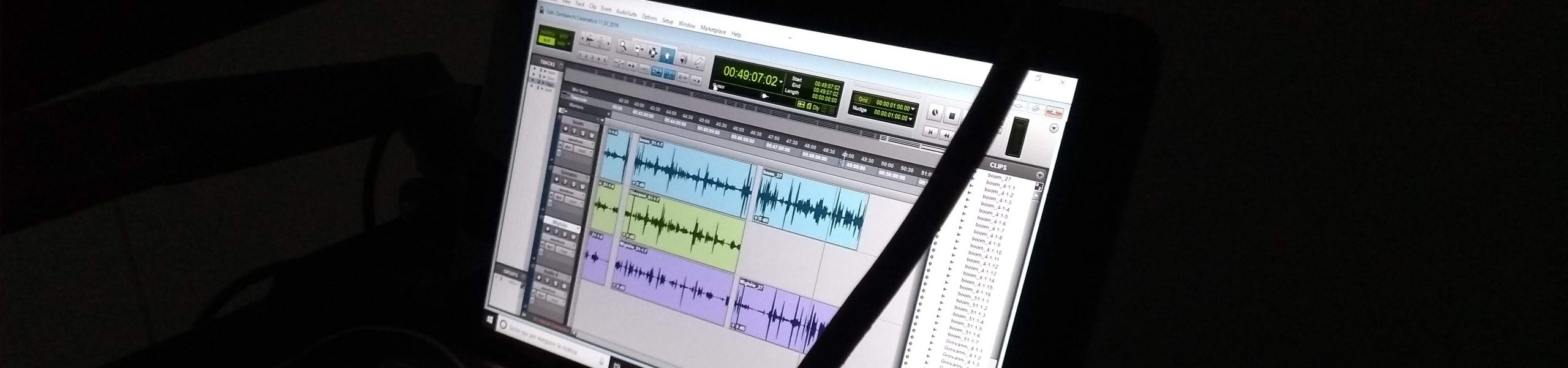Image resolution: width=1568 pixels, height=368 pixels.
Task: Click the Markers ruler label
Action: [x=578, y=106]
